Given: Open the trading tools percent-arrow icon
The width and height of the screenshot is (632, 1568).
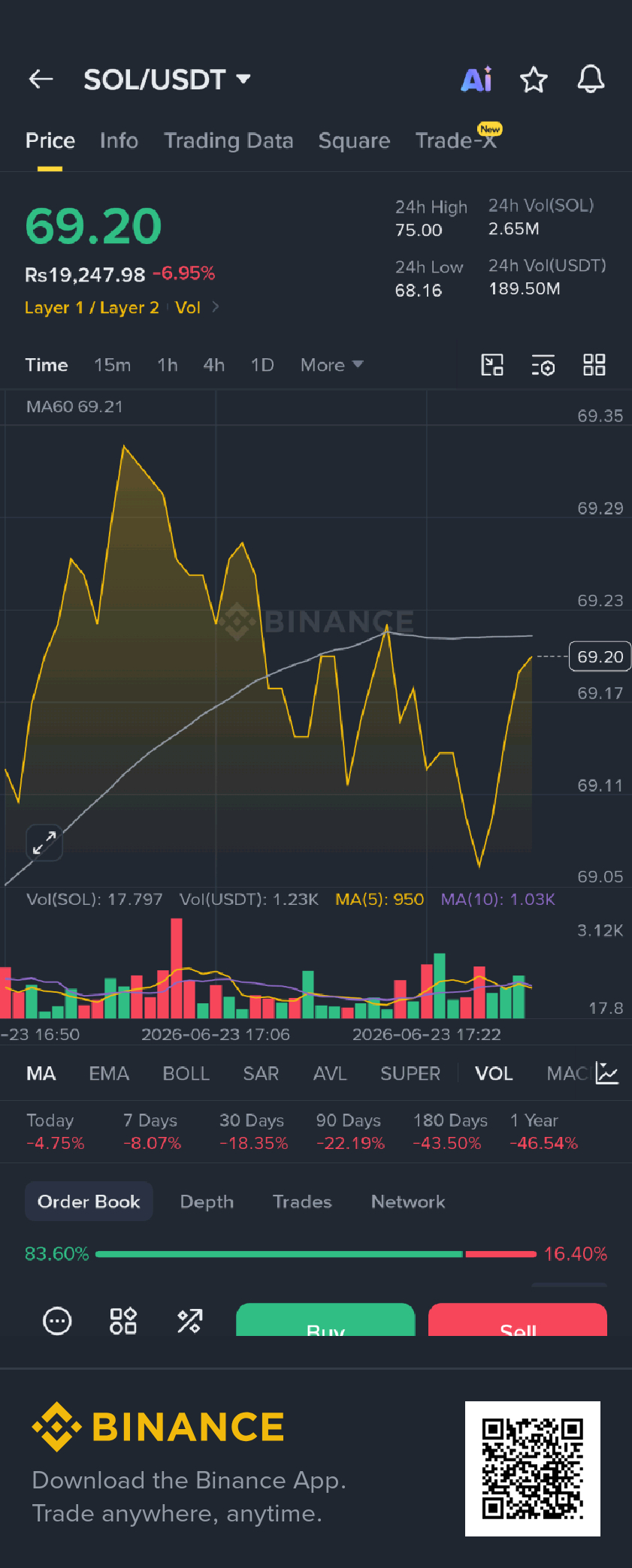Looking at the screenshot, I should pos(189,1321).
